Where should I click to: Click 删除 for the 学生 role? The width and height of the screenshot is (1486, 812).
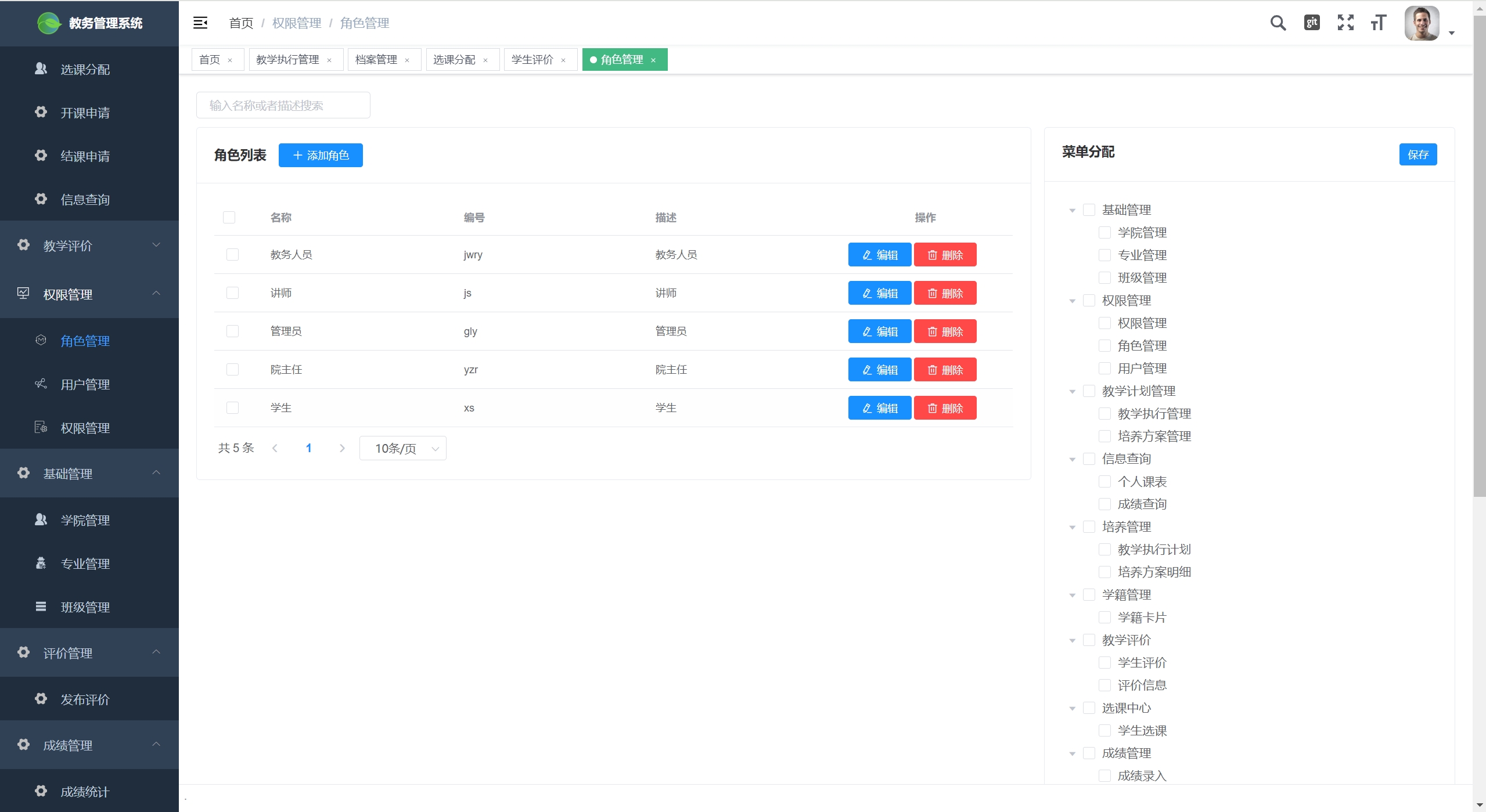tap(945, 408)
